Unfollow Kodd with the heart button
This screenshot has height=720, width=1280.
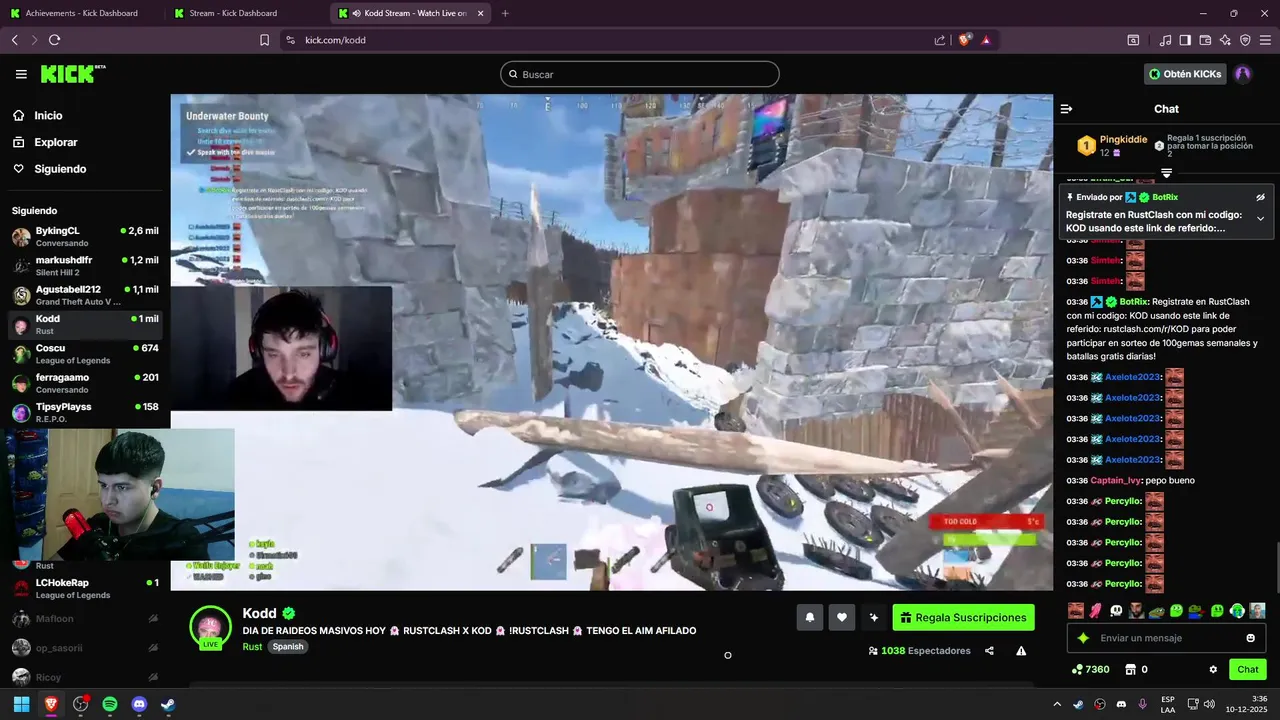pos(842,618)
